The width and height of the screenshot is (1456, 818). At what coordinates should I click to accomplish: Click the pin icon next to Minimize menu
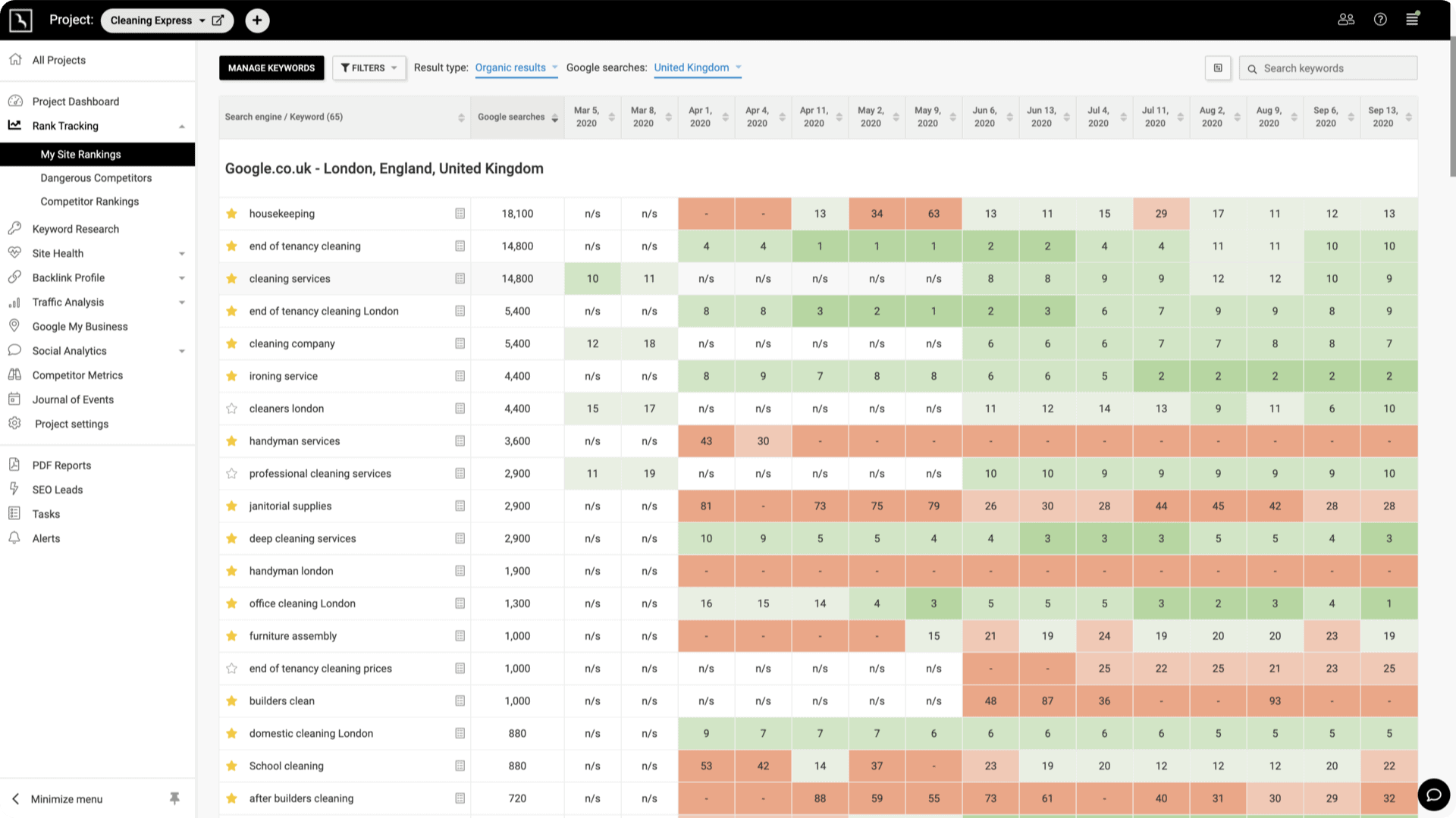point(174,798)
